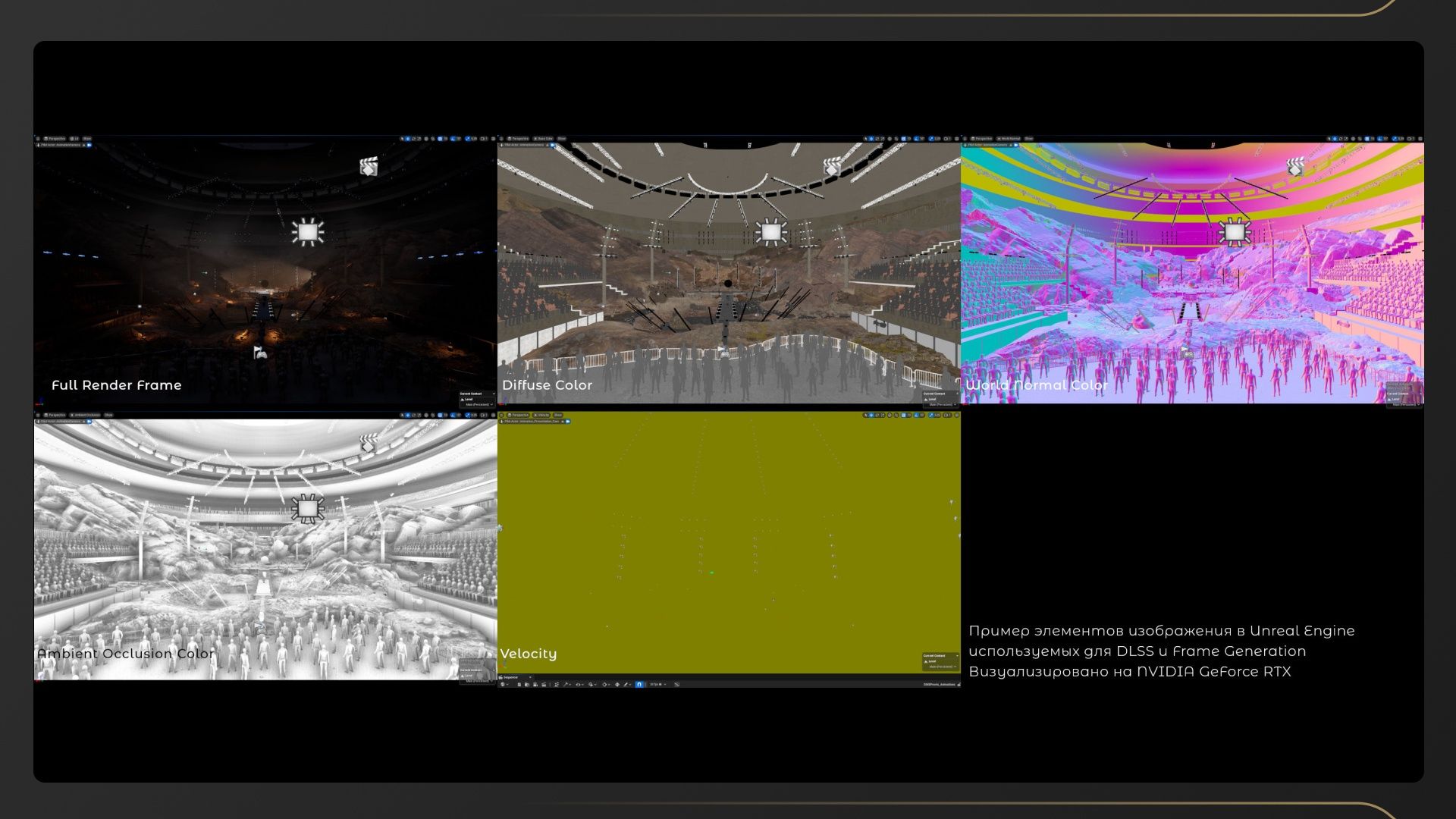1456x819 pixels.
Task: Click the light actor icon in World Normal viewport
Action: coord(1235,232)
